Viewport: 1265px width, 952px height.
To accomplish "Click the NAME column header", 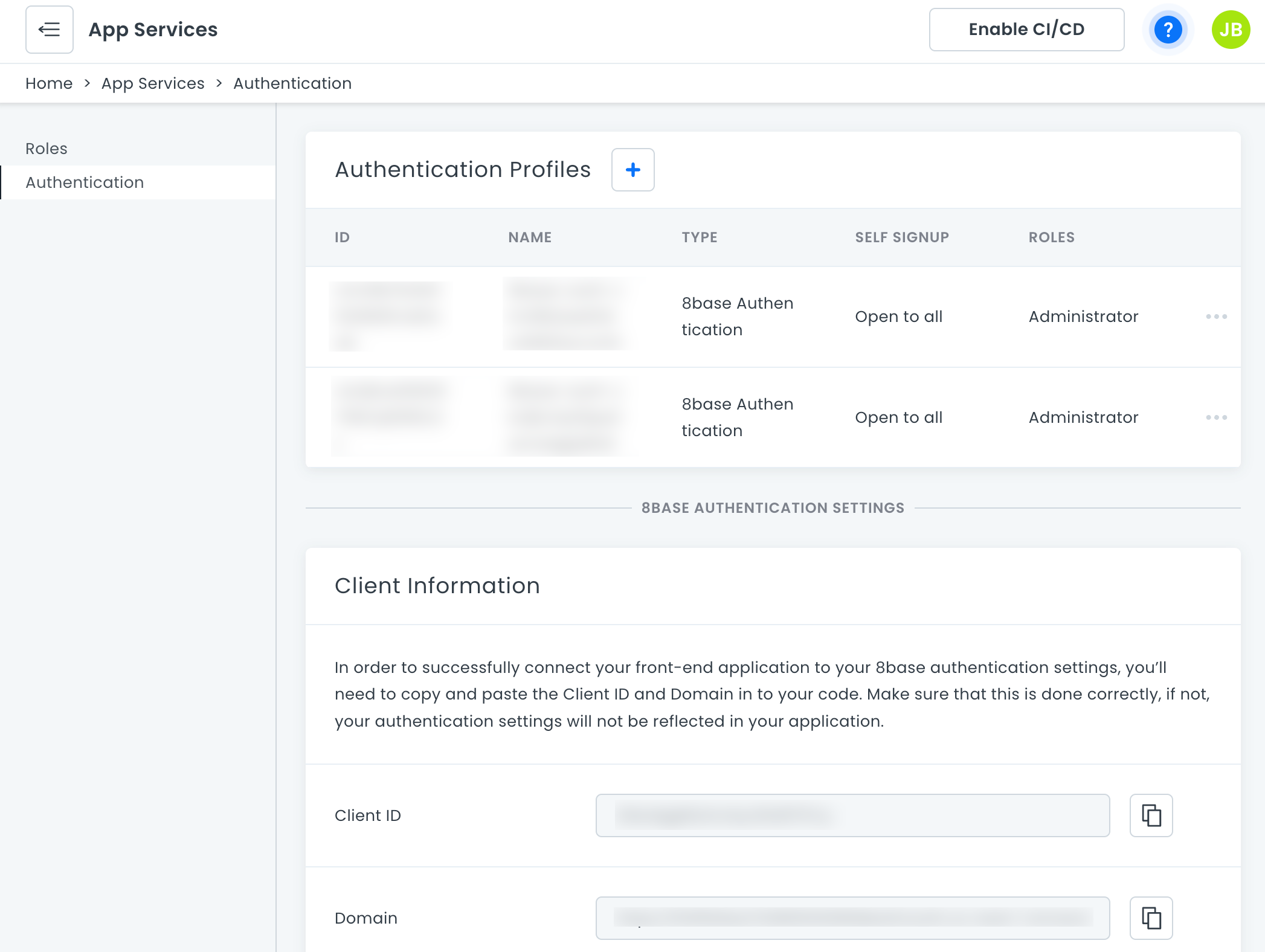I will click(529, 237).
